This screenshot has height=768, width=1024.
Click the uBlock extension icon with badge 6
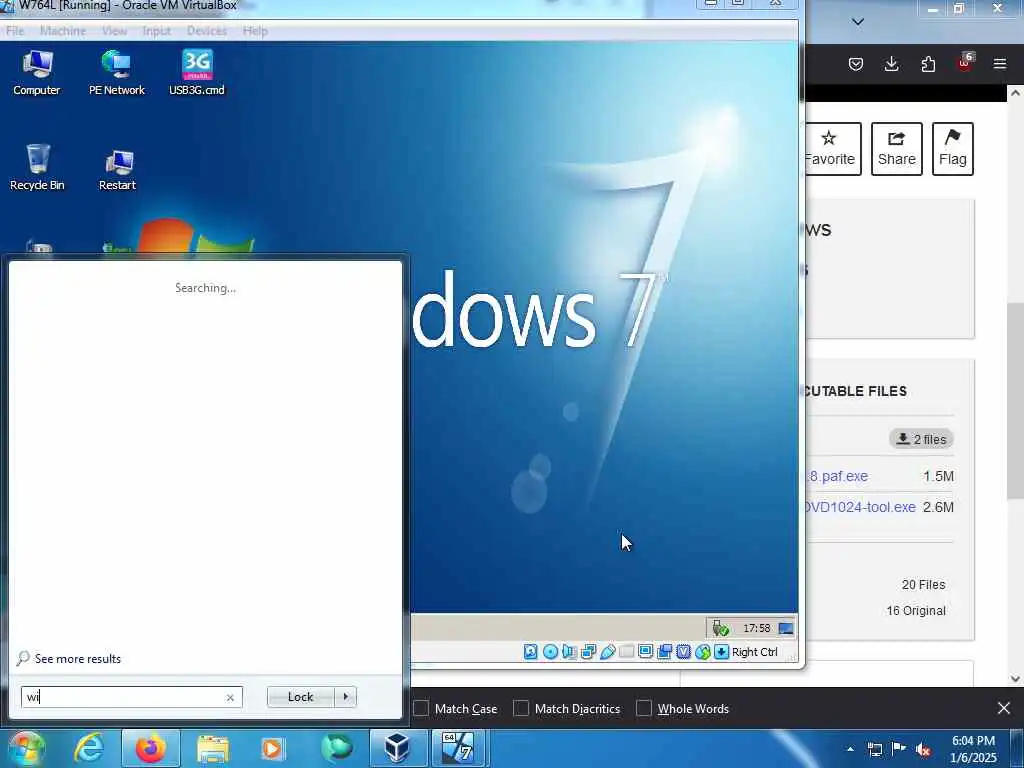click(965, 63)
